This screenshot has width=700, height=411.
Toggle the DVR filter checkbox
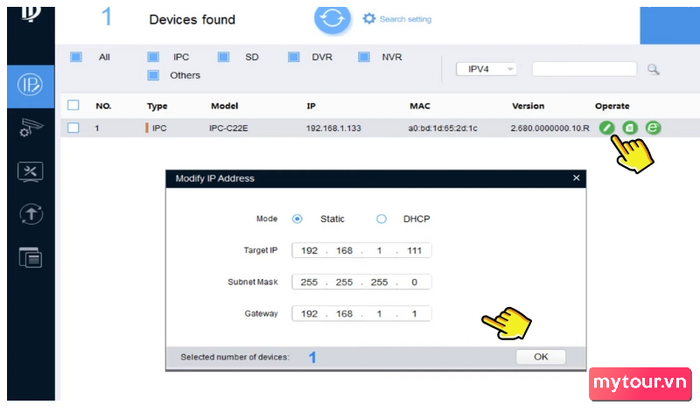pos(293,57)
